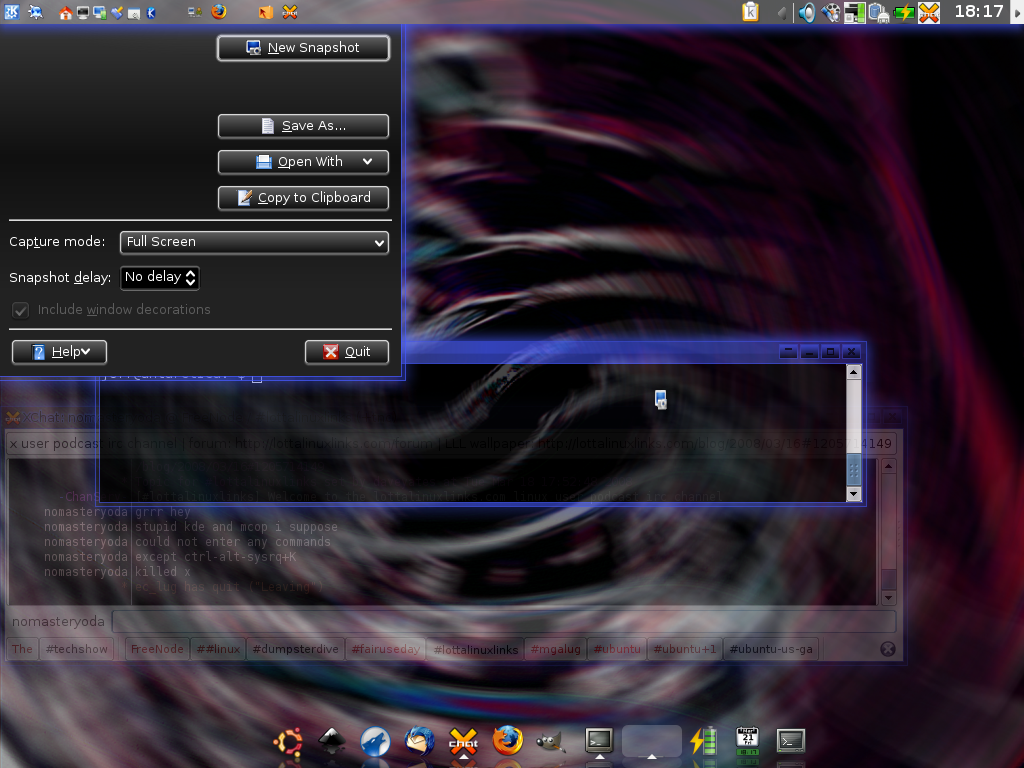Switch to FreeNode server tab
Screen dimensions: 1024x768
coord(157,649)
